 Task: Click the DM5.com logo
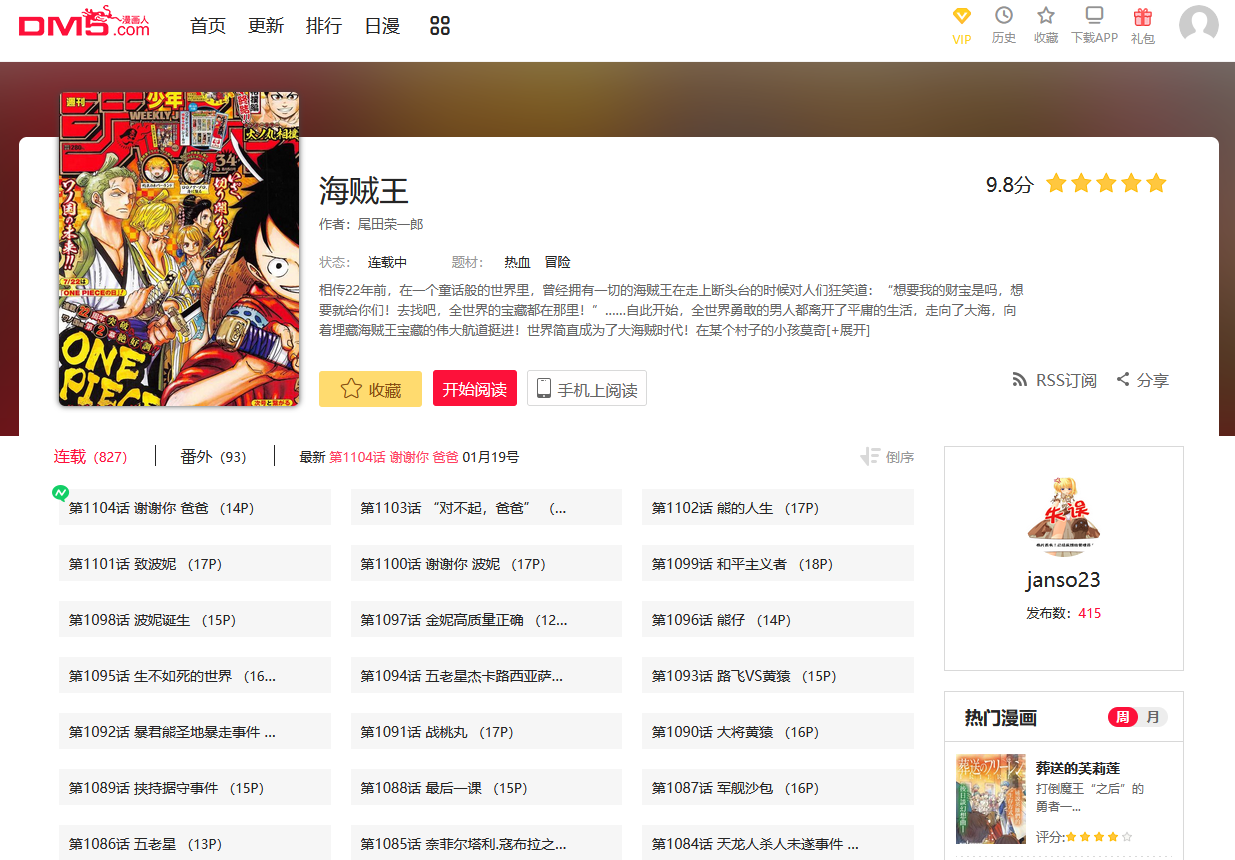coord(84,23)
